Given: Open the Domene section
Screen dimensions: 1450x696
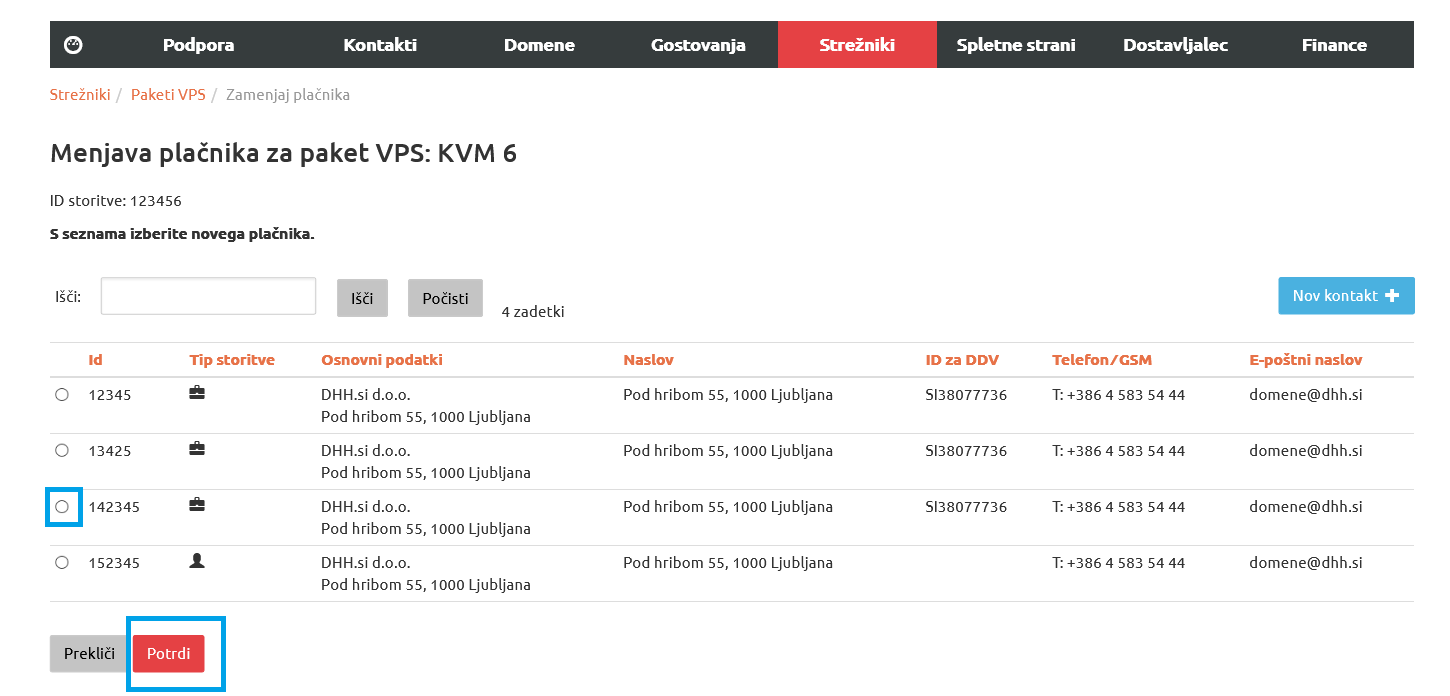Looking at the screenshot, I should (x=539, y=45).
